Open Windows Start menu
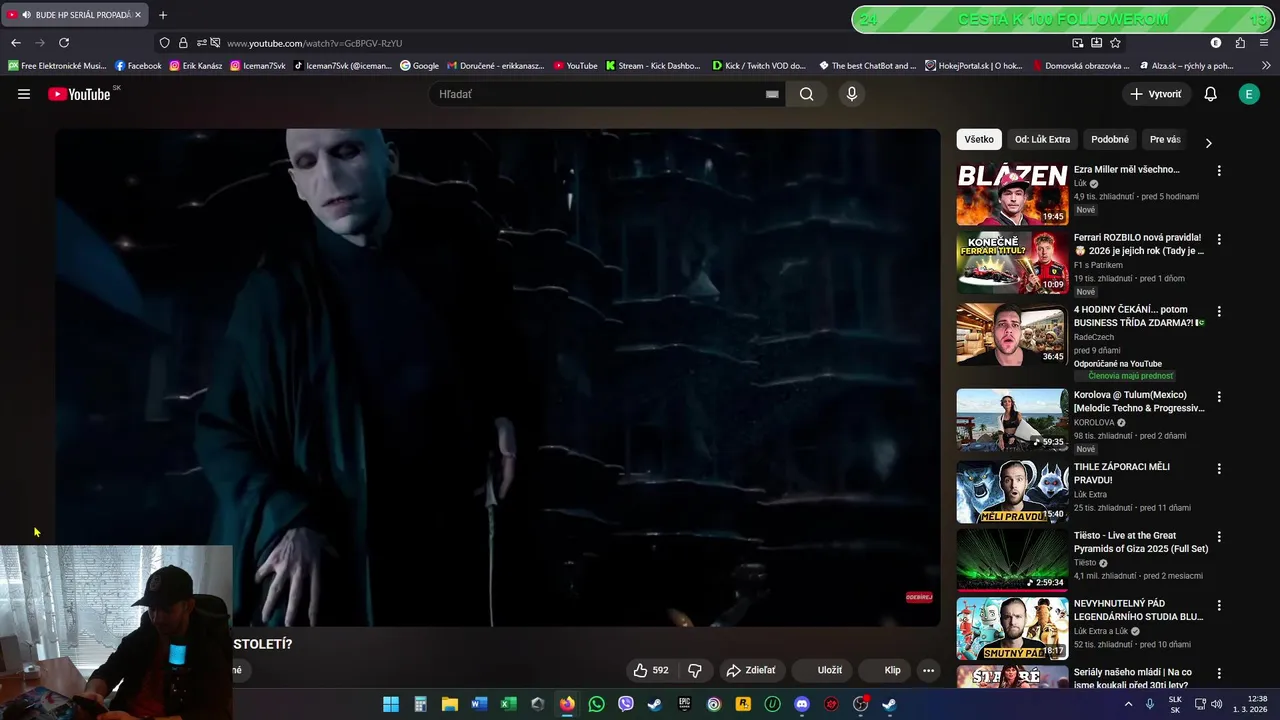Screen dimensions: 1280x720 click(x=391, y=704)
